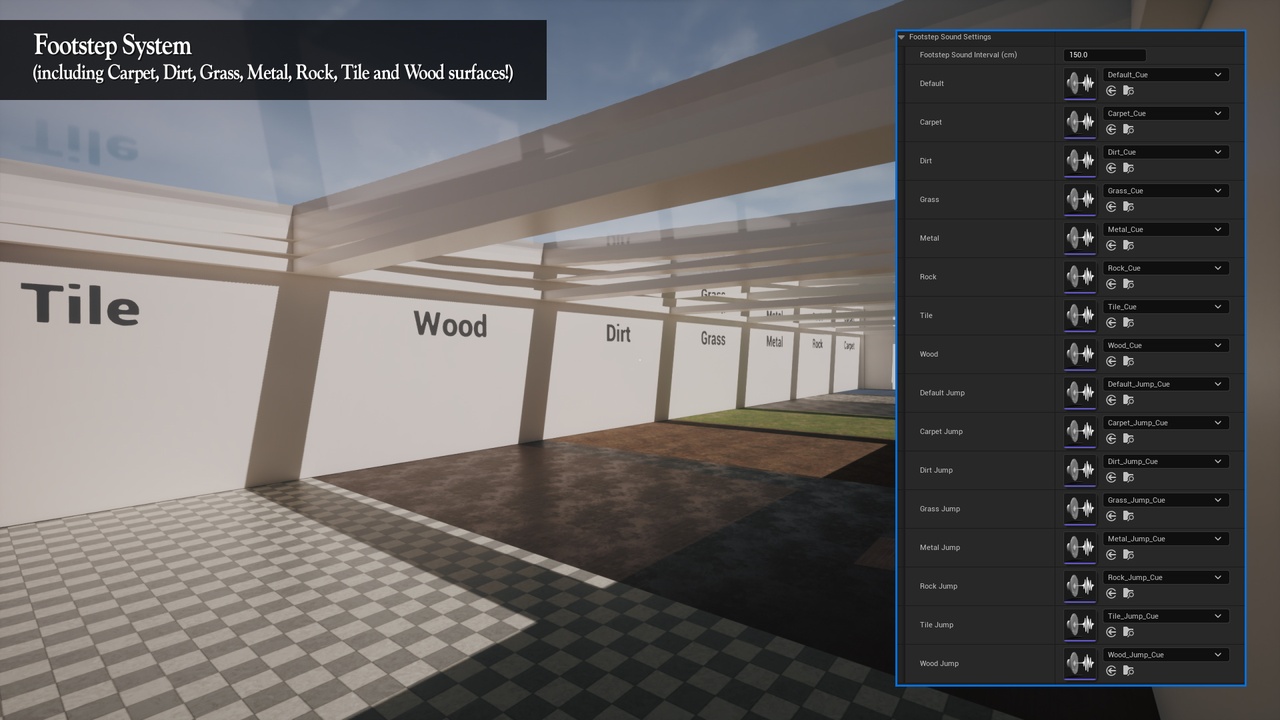Click the Dirt Jump sound cue thumbnail
This screenshot has height=720, width=1280.
[1079, 470]
